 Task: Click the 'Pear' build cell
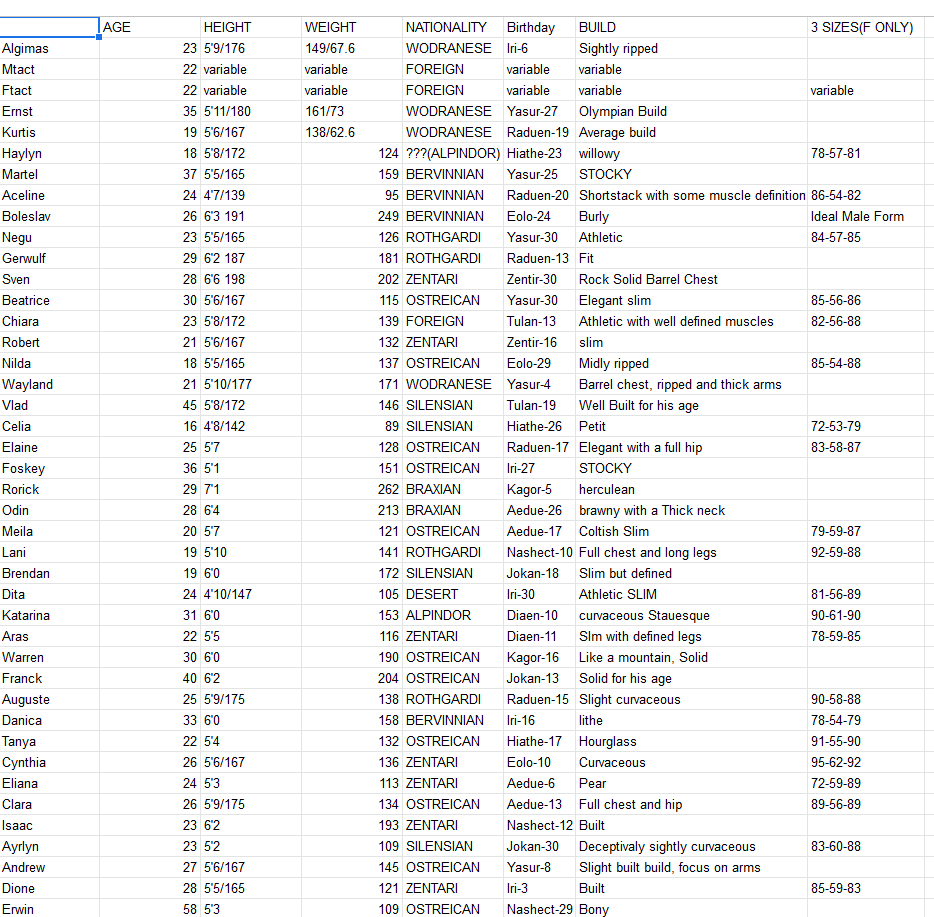(x=692, y=783)
